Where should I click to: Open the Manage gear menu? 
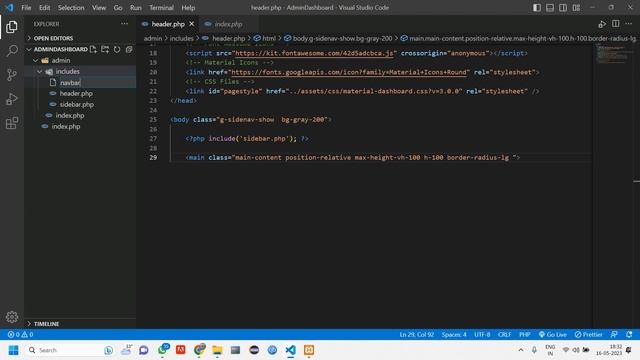click(x=12, y=317)
